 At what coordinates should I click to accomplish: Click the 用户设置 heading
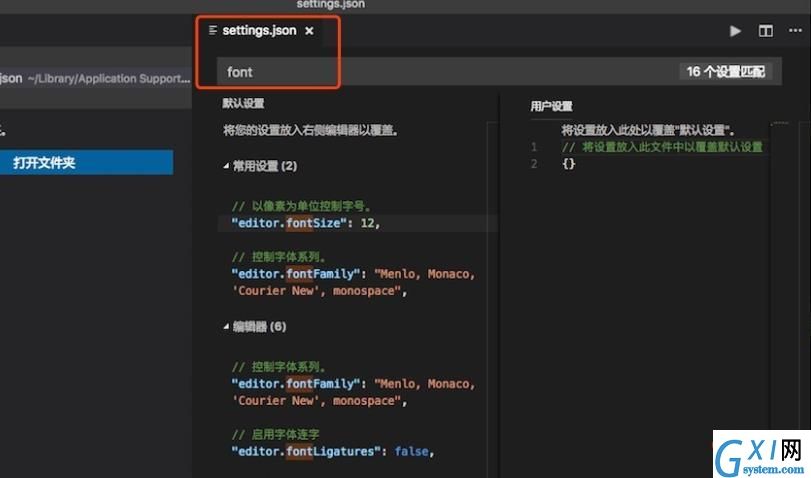click(551, 107)
